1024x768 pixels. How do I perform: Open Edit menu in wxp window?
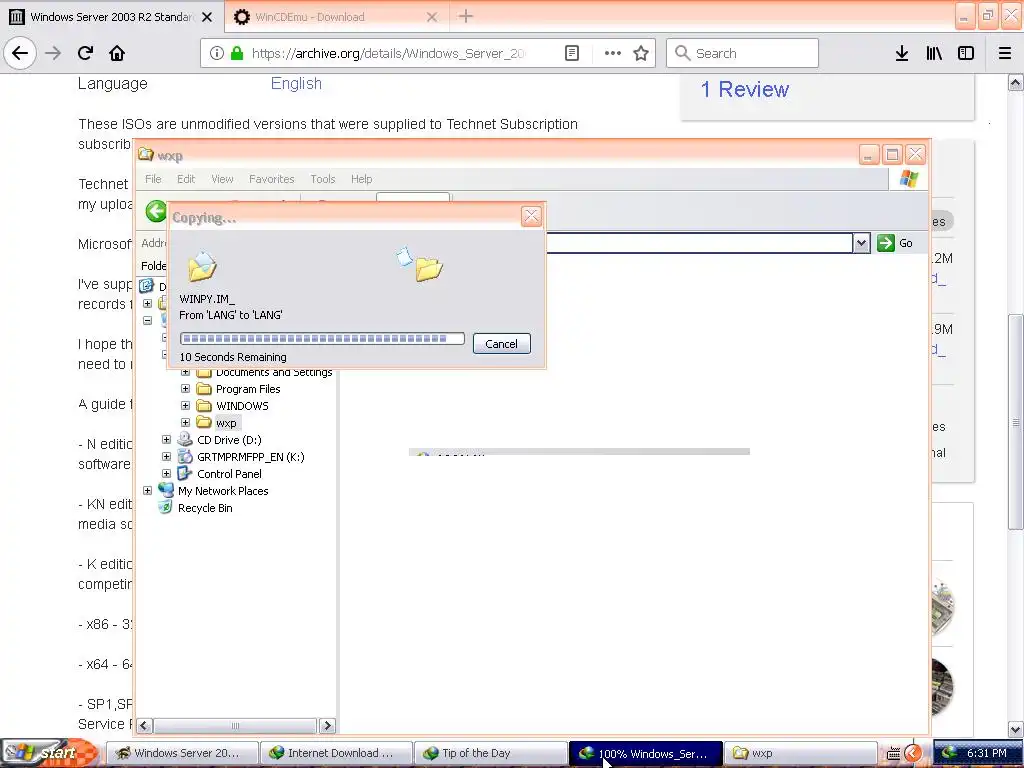click(186, 179)
